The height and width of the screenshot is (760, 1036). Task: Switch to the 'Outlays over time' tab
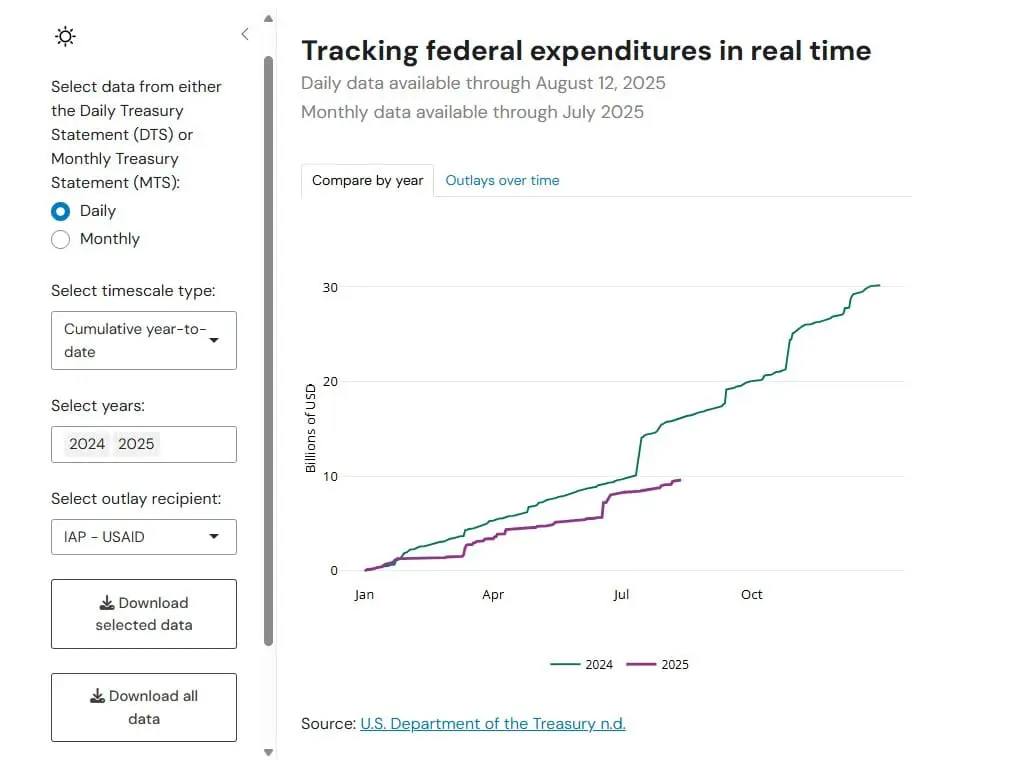click(x=502, y=181)
